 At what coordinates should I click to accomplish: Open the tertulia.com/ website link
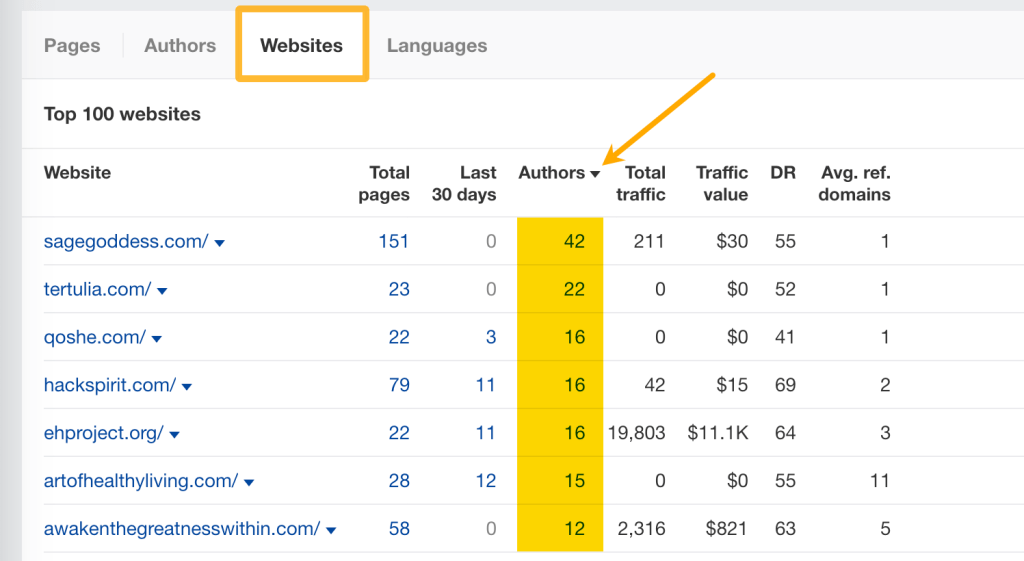click(97, 289)
